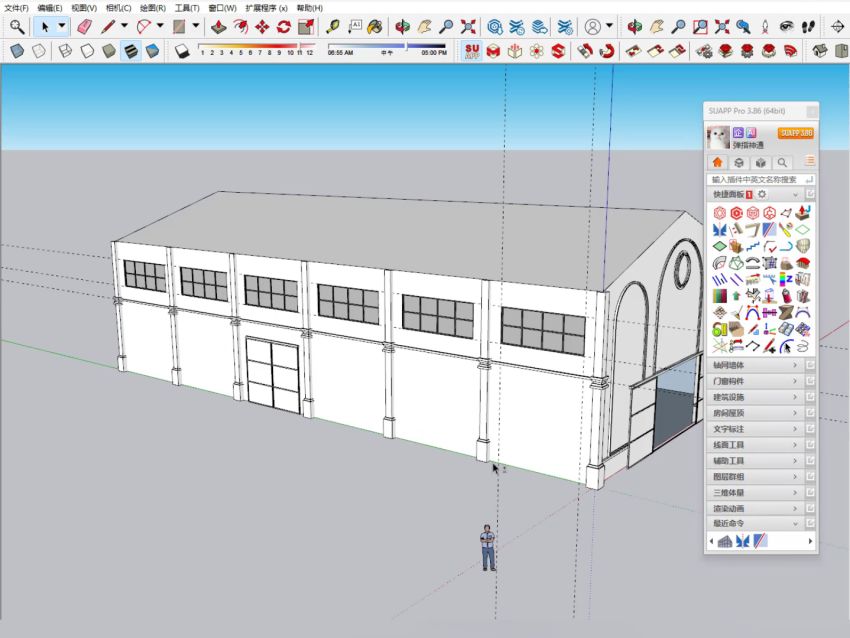Expand the 轴网墙体 section
This screenshot has height=638, width=850.
click(756, 365)
